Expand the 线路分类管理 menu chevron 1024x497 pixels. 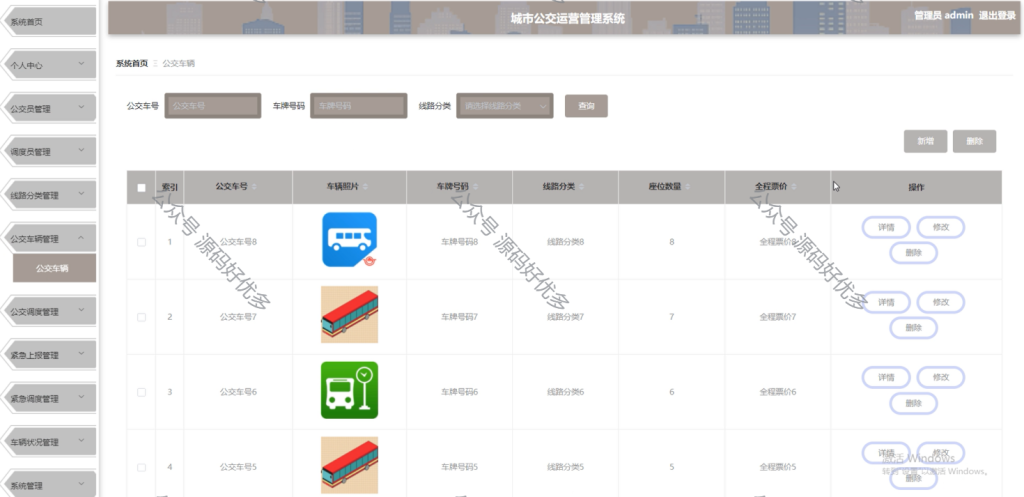(x=81, y=193)
